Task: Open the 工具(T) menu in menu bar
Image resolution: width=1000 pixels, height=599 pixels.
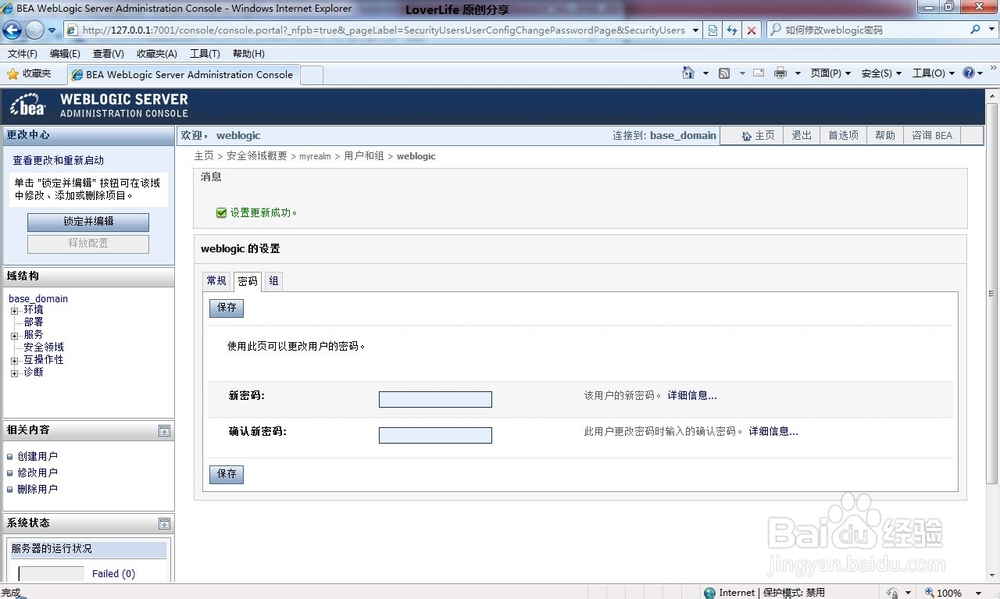Action: coord(205,53)
